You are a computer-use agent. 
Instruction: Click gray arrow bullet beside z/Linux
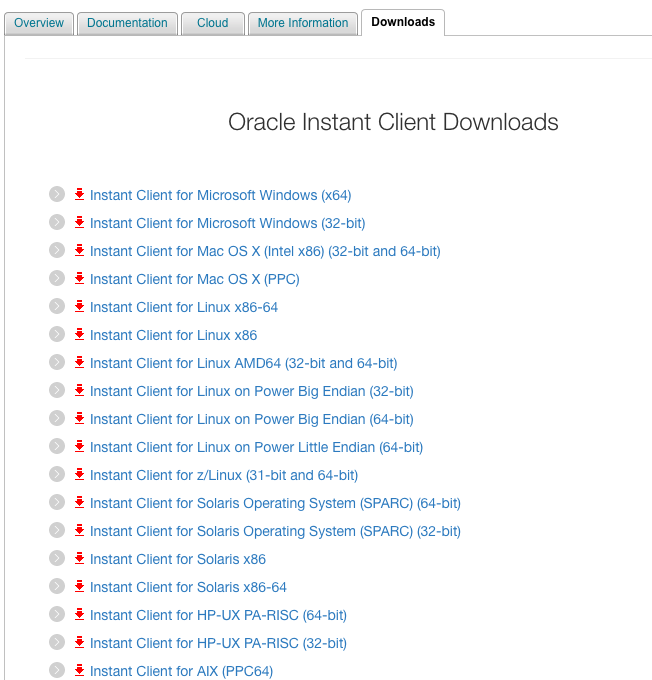(57, 474)
